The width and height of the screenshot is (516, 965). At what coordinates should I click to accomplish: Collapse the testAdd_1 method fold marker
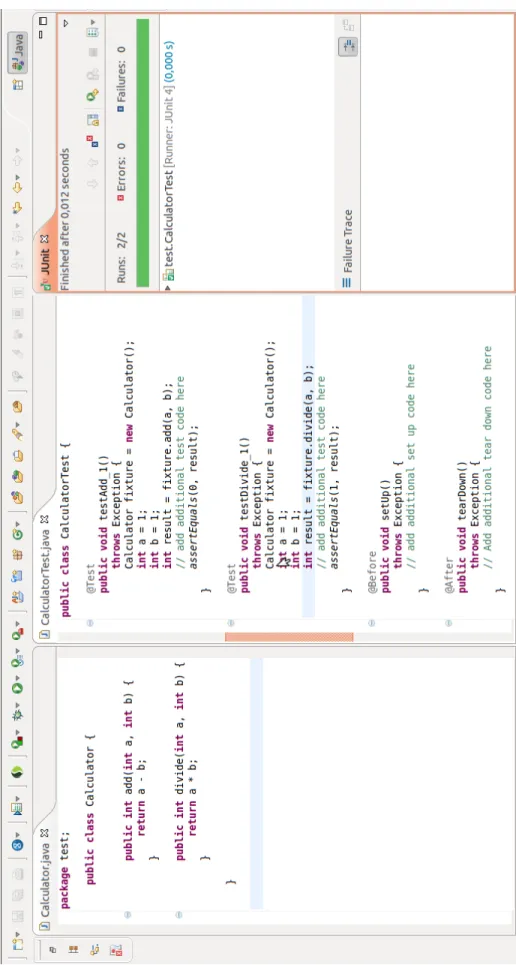(89, 623)
